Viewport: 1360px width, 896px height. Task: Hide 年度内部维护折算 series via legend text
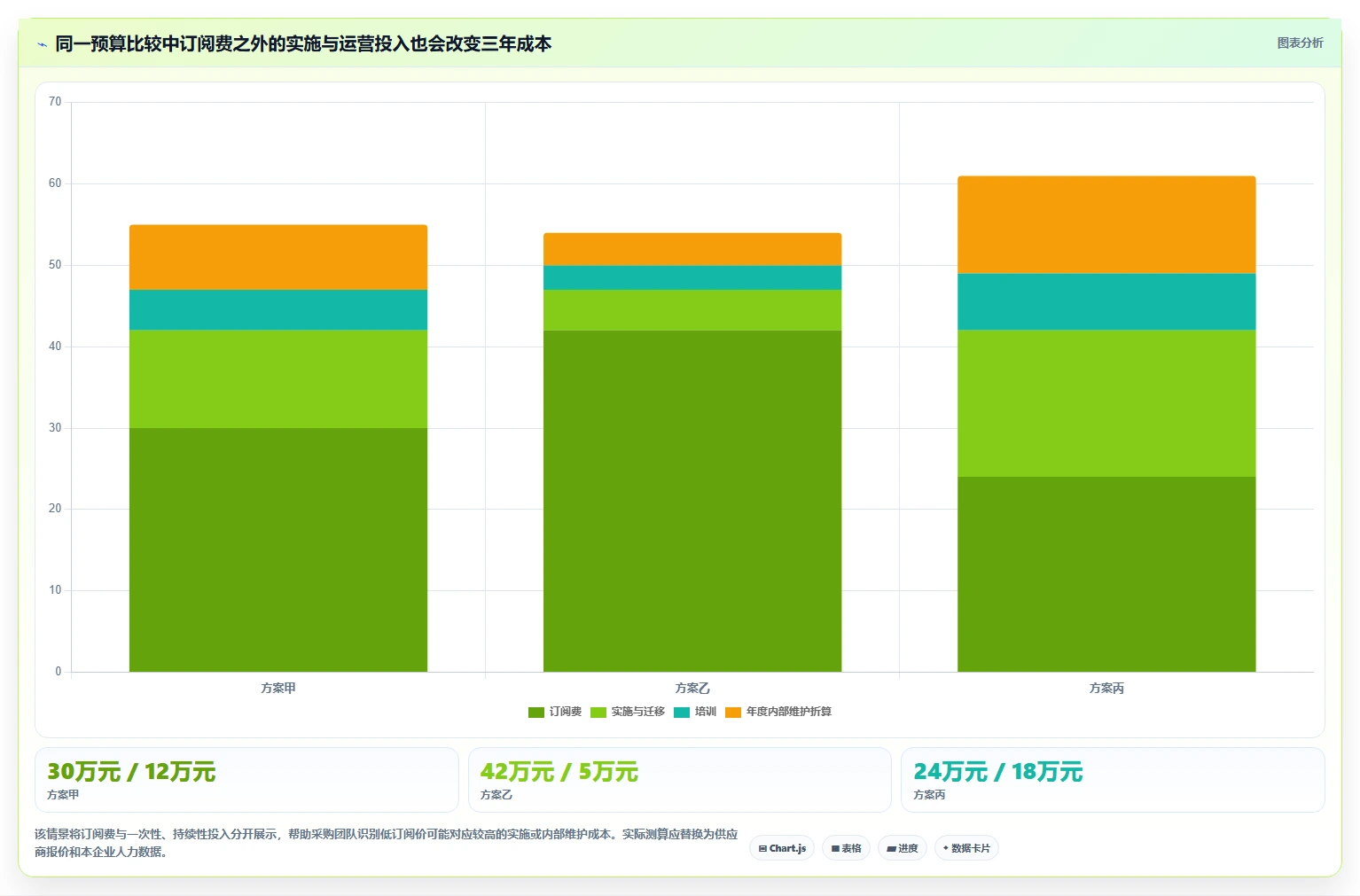coord(789,712)
